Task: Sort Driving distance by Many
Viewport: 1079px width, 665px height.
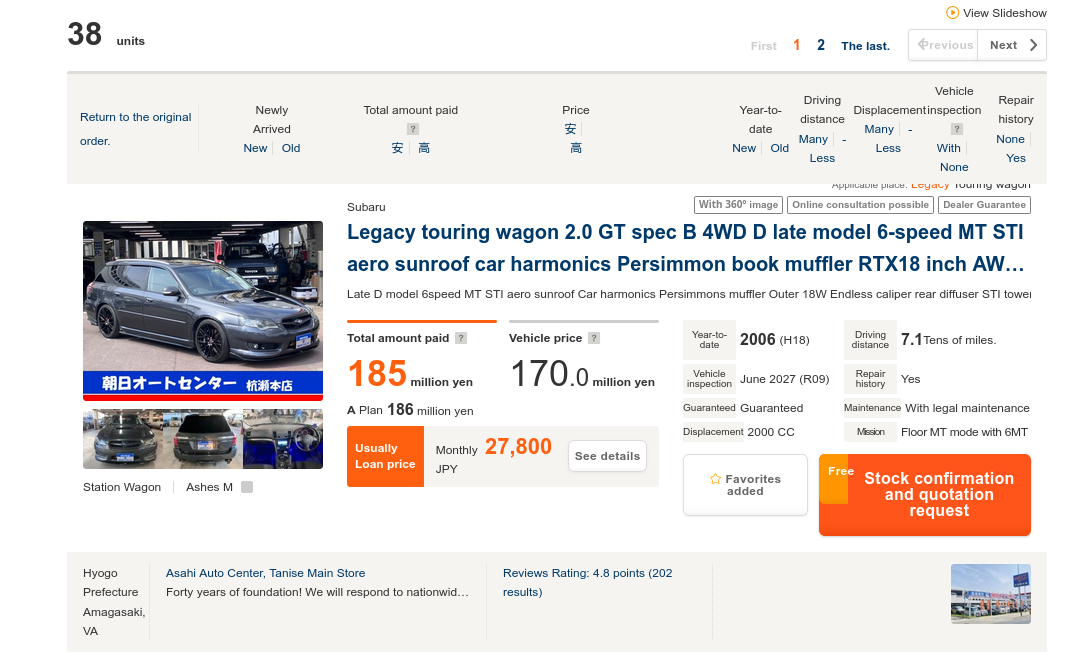Action: pos(813,139)
